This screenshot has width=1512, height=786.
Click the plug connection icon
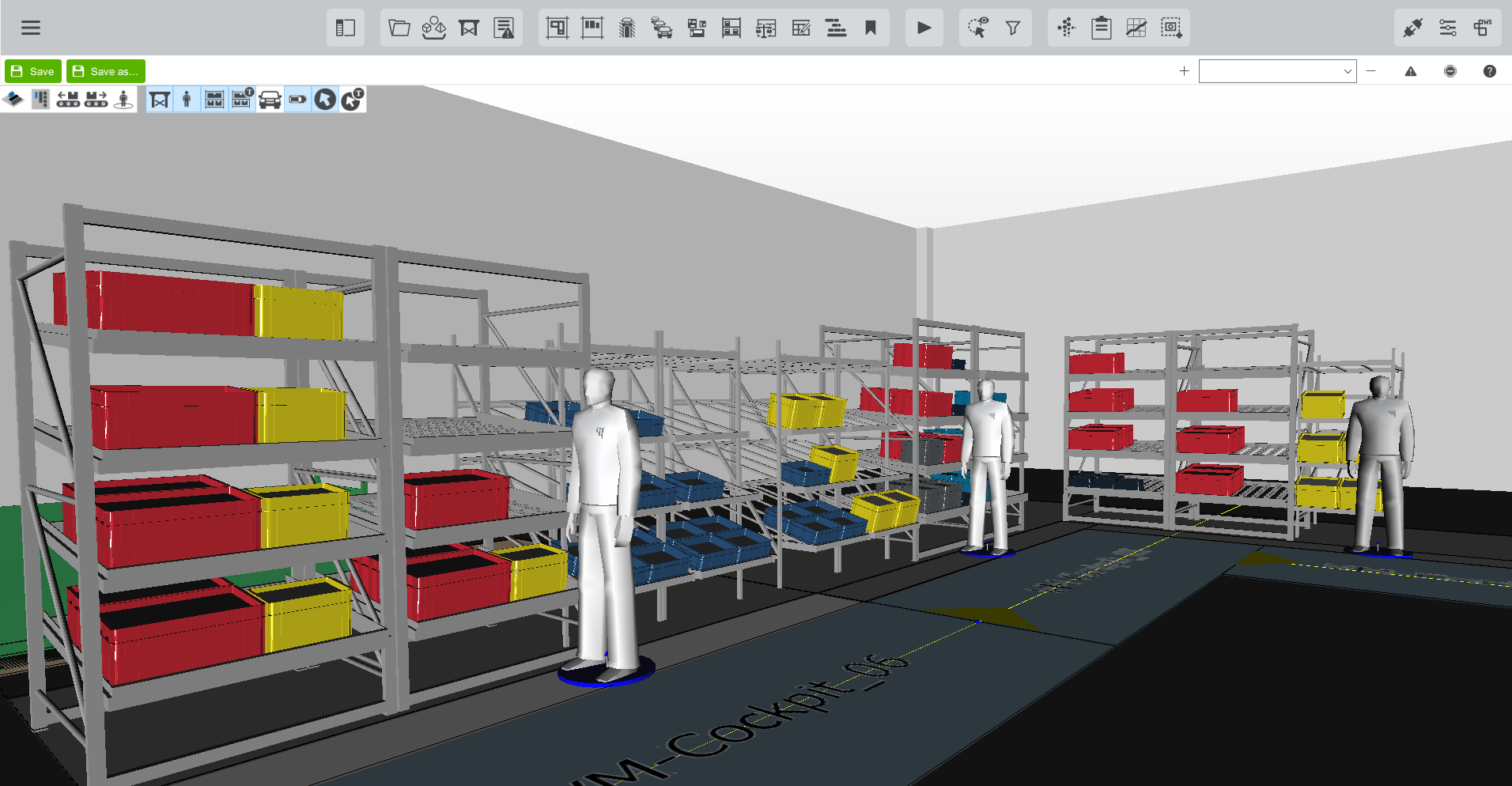pos(1413,28)
